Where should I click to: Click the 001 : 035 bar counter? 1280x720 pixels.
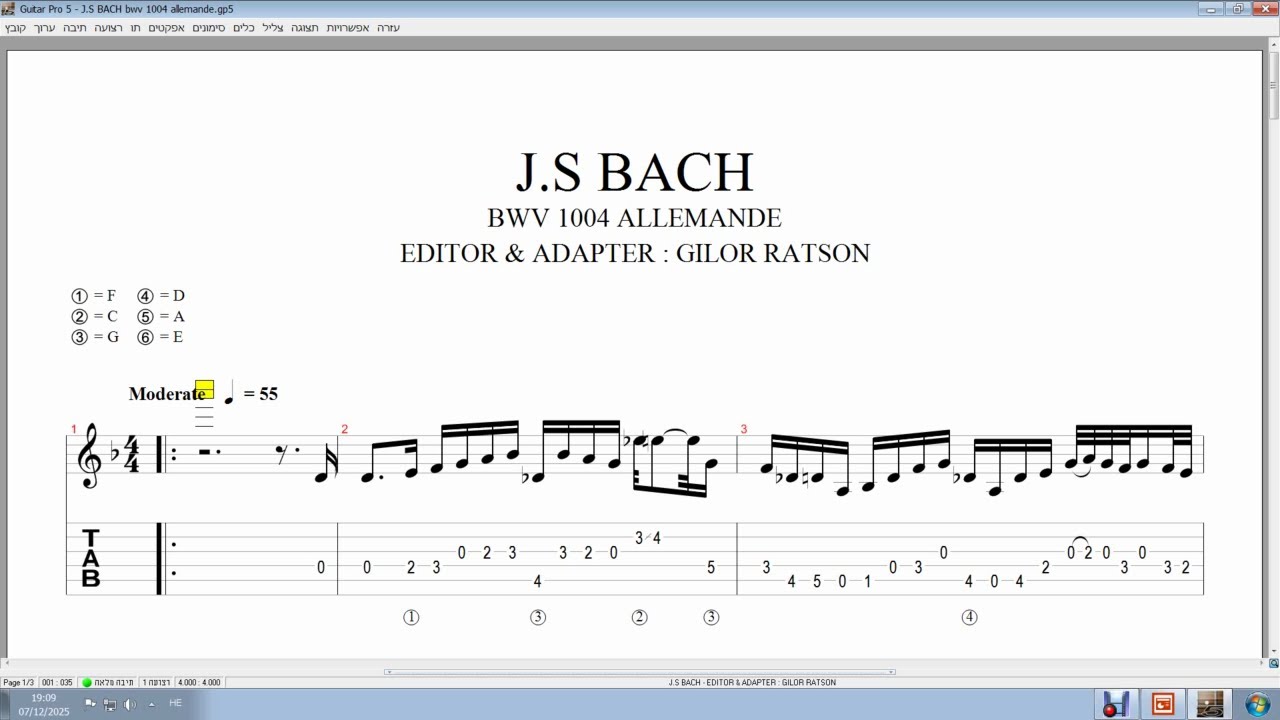tap(57, 682)
